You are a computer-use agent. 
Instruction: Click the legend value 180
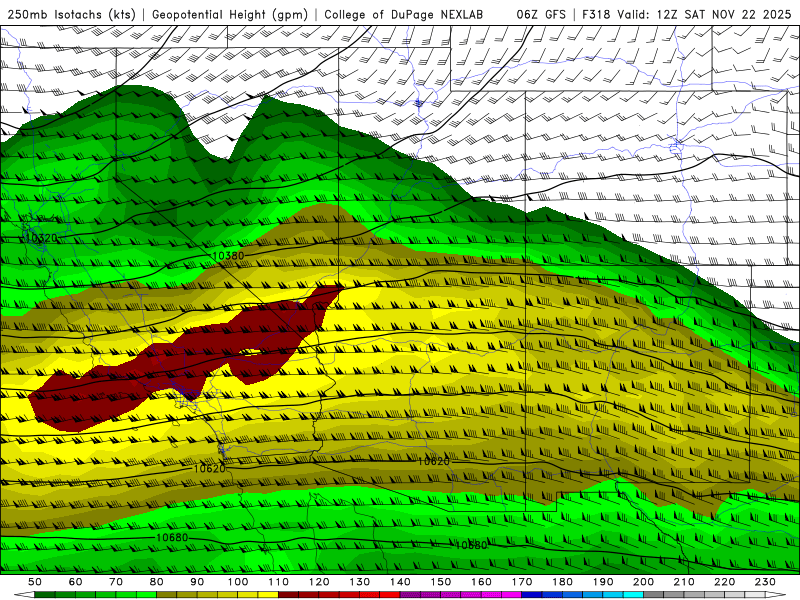562,582
